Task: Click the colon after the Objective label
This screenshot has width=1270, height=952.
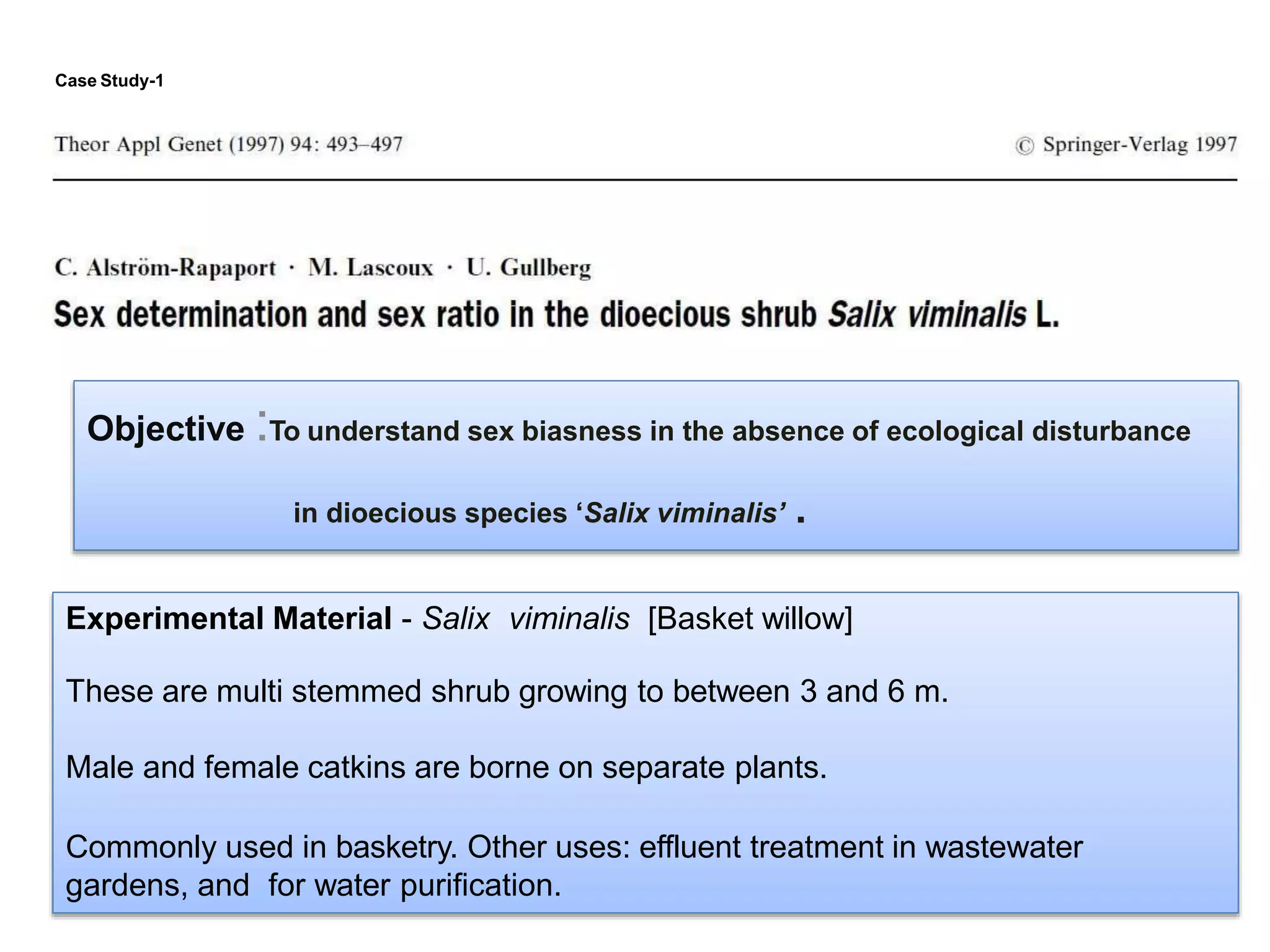Action: click(262, 426)
